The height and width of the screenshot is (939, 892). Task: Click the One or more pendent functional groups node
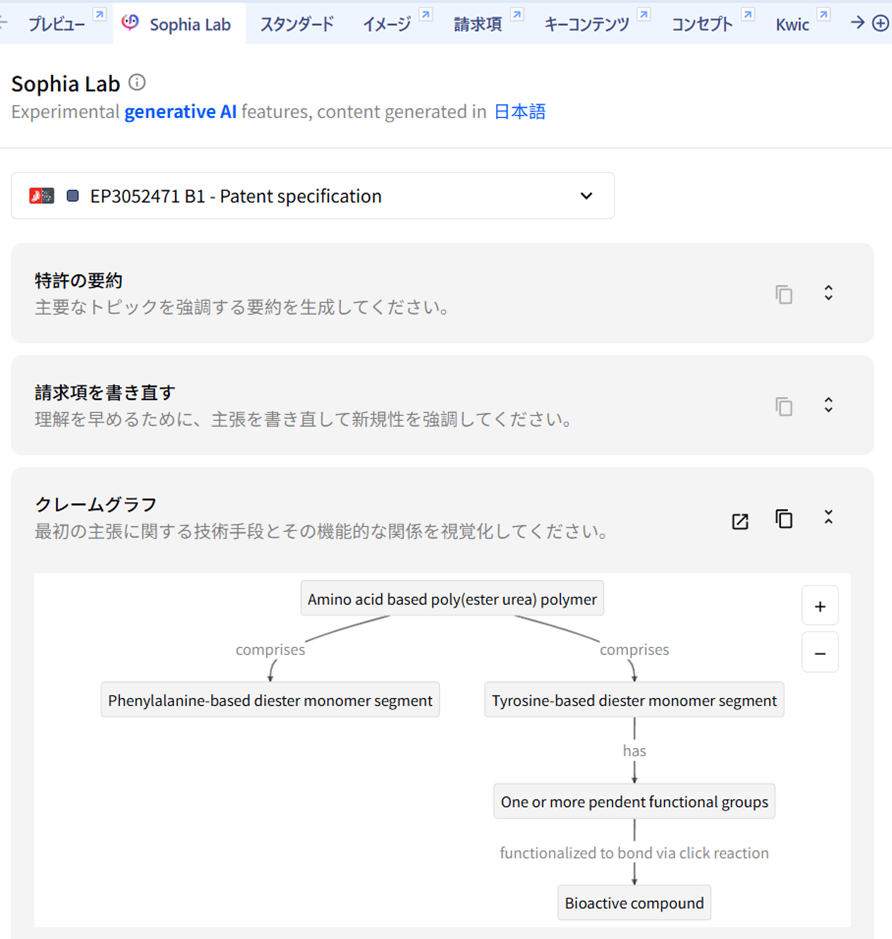pos(634,801)
